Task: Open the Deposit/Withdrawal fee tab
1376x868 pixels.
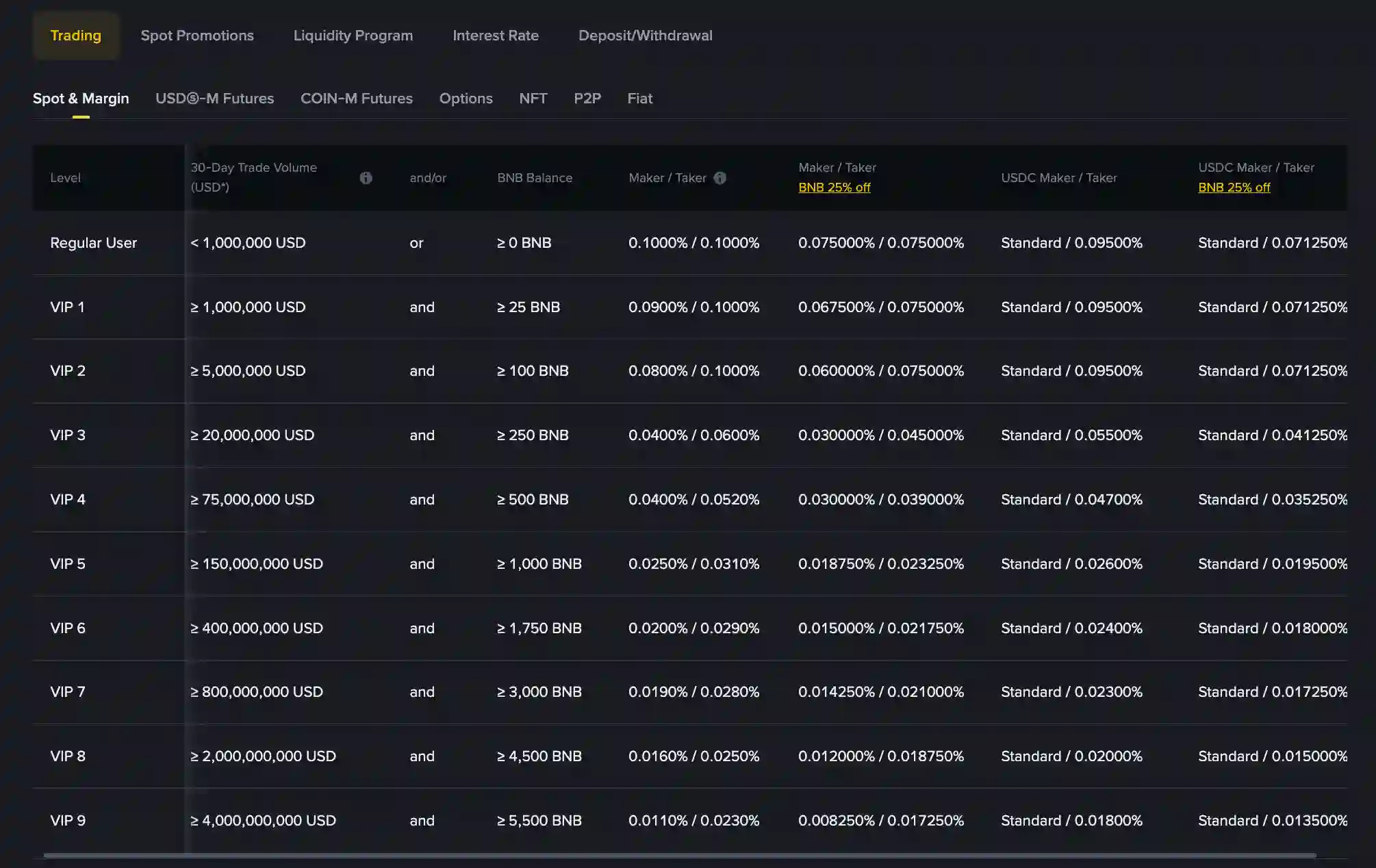Action: 646,35
